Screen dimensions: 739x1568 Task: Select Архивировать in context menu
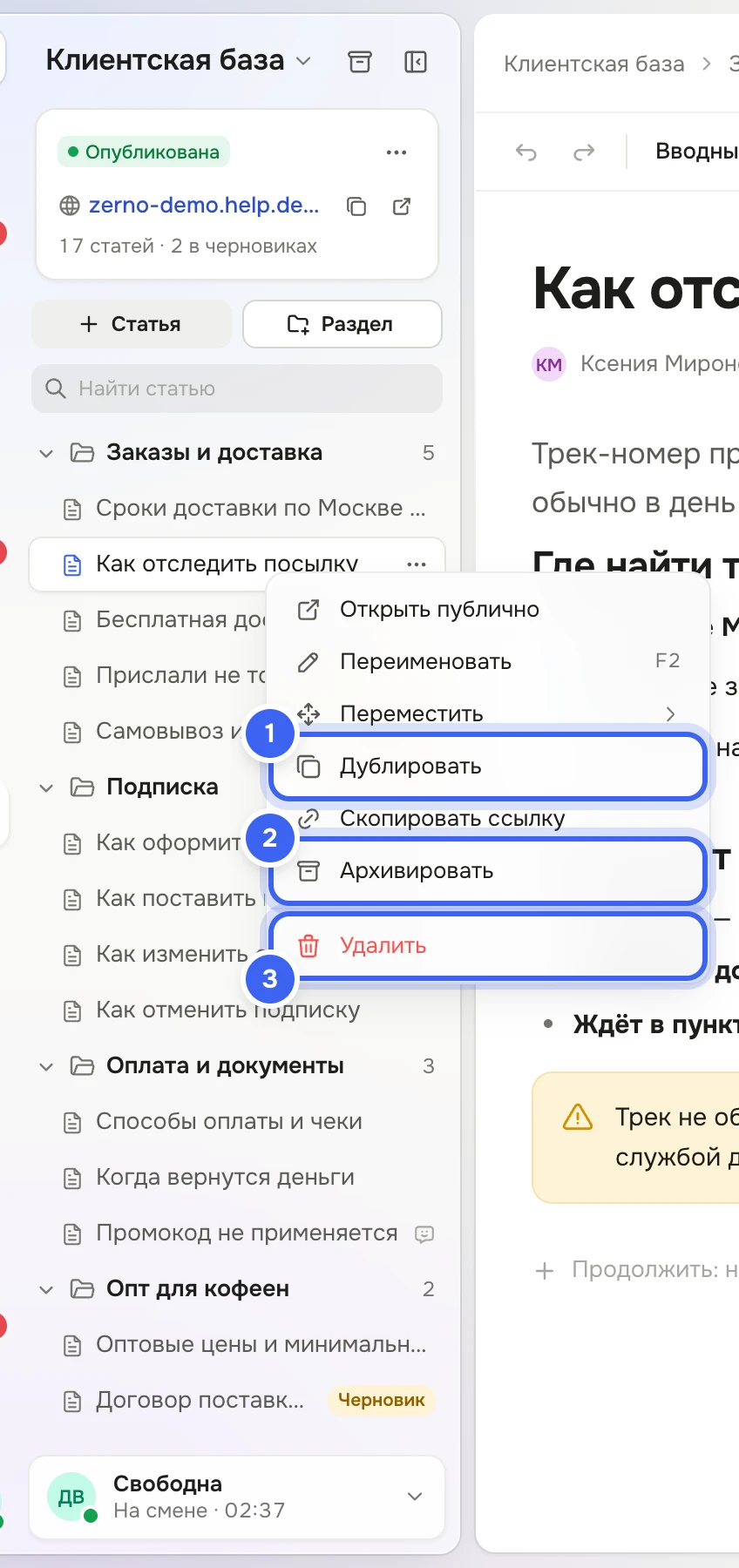click(488, 871)
